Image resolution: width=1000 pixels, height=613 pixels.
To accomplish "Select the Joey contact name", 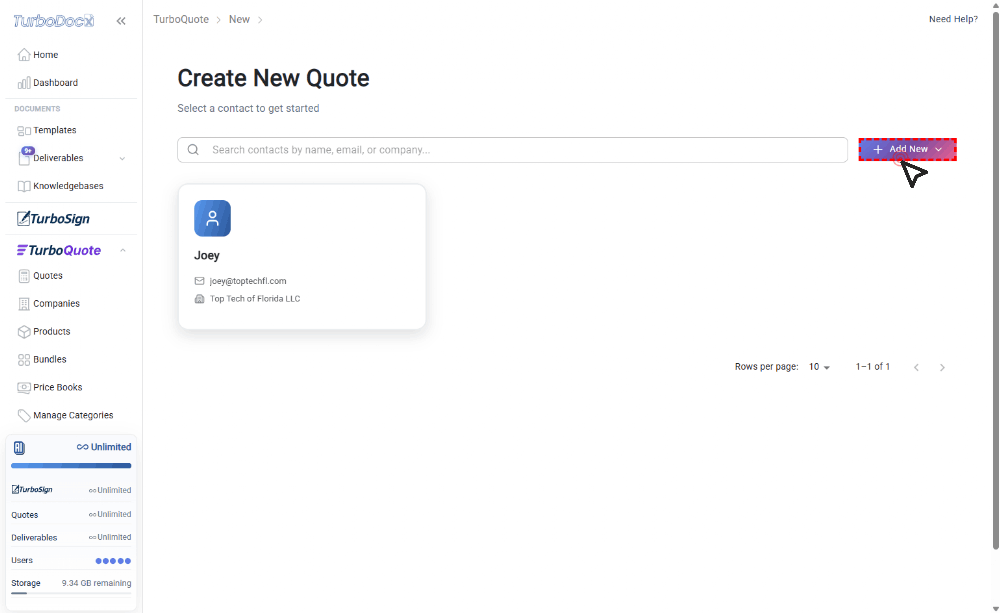I will click(207, 256).
